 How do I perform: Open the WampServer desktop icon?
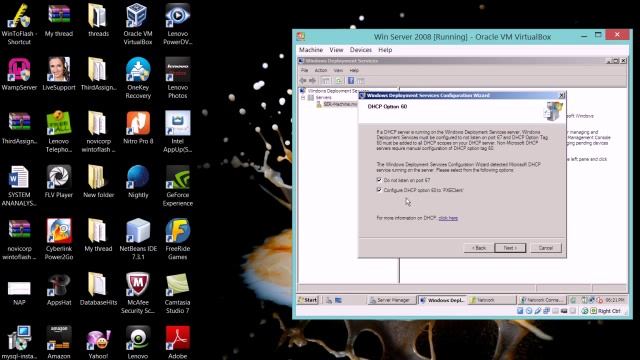[x=19, y=74]
